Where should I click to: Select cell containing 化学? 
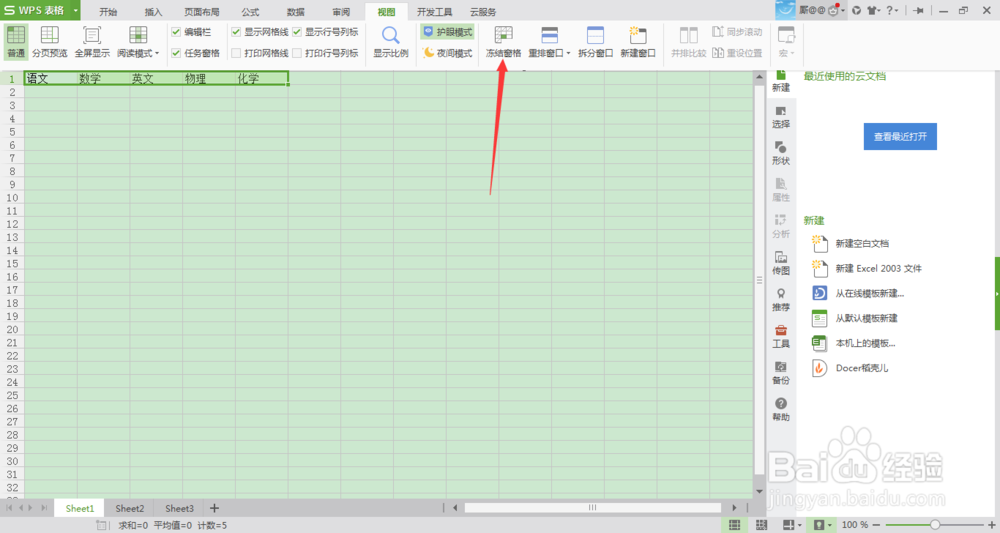pos(261,78)
